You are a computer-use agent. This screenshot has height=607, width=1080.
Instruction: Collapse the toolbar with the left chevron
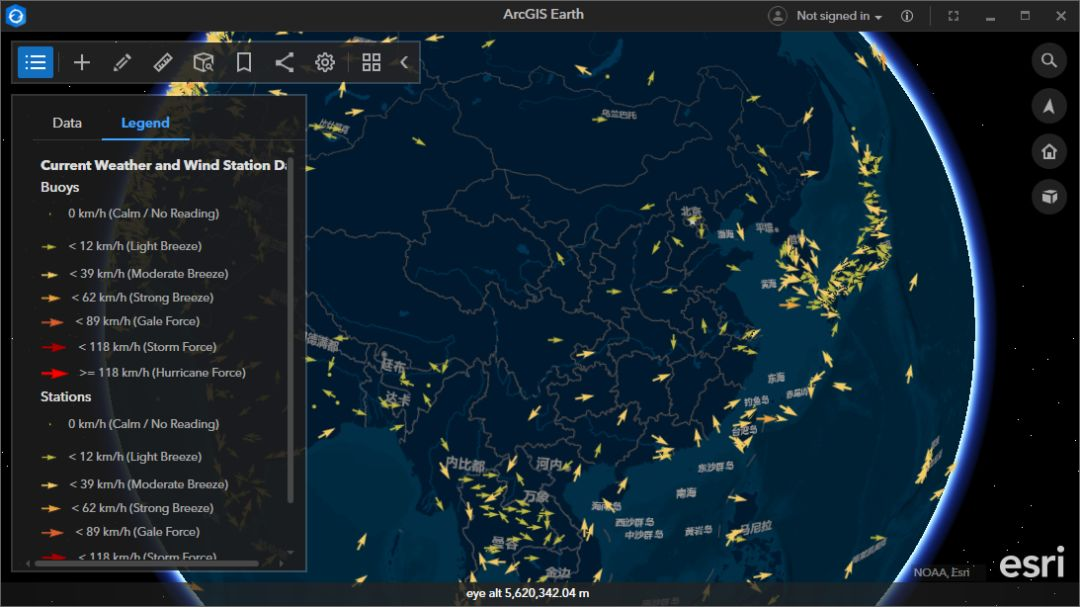pos(404,62)
